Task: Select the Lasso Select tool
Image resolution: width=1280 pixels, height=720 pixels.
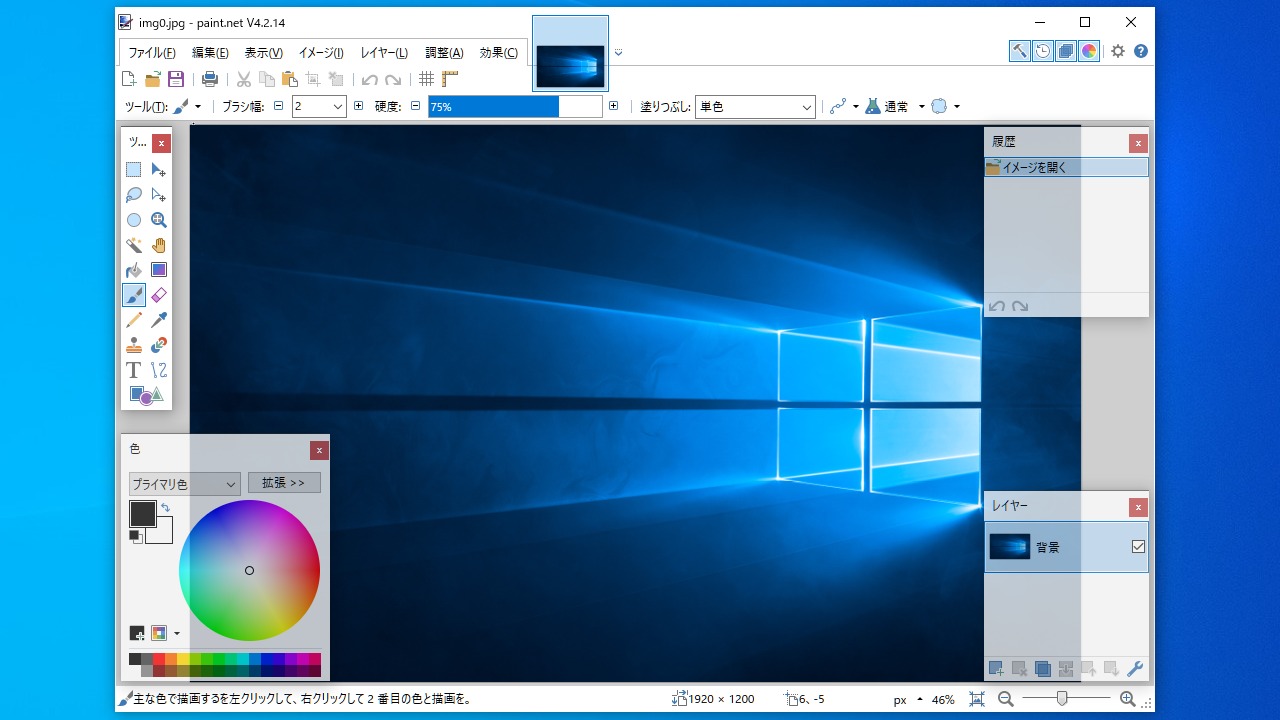Action: (134, 195)
